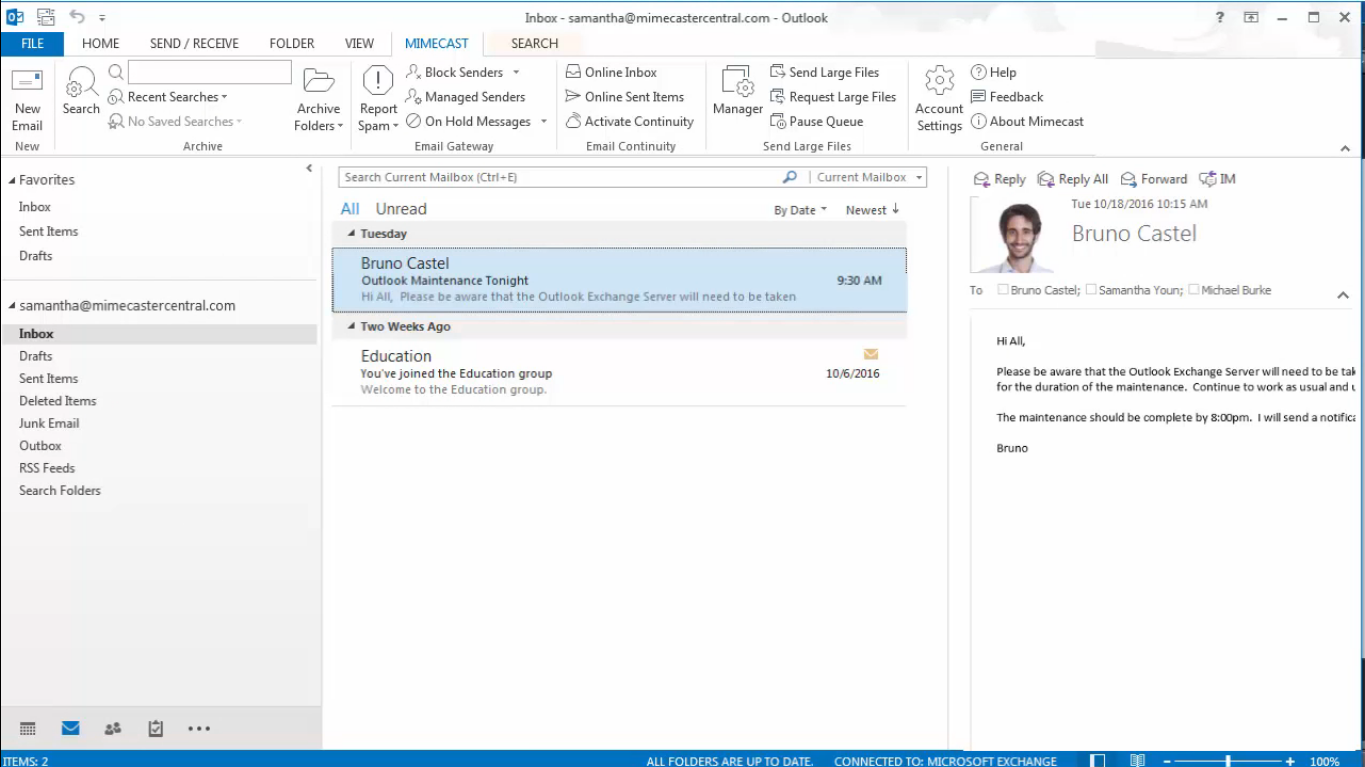Viewport: 1365px width, 767px height.
Task: Switch to the SEND / RECEIVE tab
Action: (x=194, y=43)
